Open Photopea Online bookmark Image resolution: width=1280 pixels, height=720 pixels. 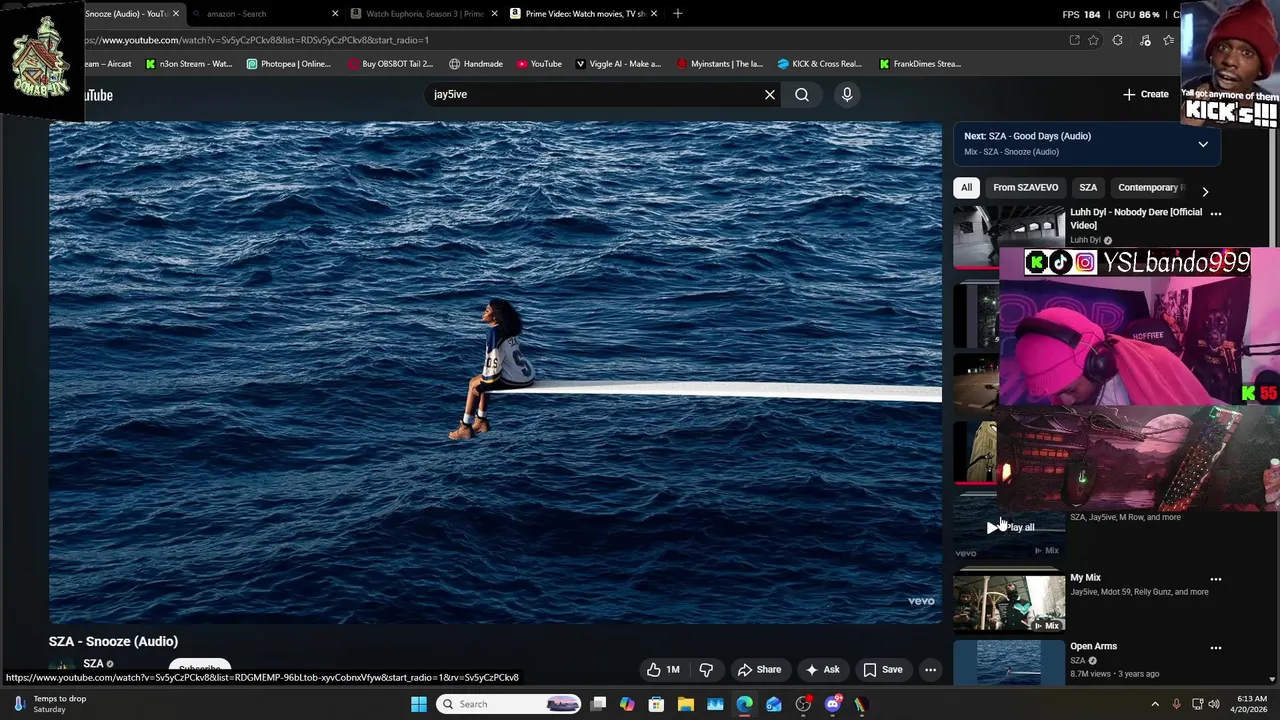[x=288, y=64]
